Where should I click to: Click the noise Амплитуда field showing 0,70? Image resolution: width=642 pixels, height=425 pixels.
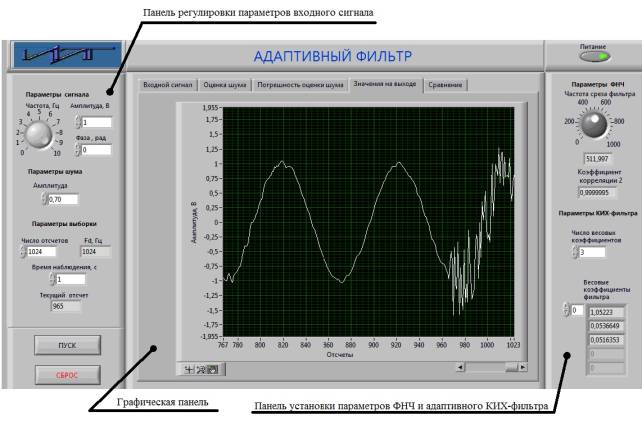(x=63, y=199)
